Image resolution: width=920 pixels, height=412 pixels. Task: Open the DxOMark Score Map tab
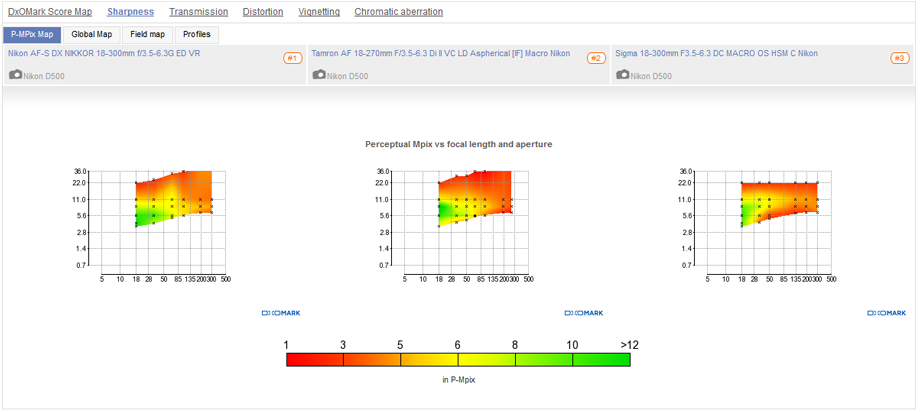tap(50, 12)
